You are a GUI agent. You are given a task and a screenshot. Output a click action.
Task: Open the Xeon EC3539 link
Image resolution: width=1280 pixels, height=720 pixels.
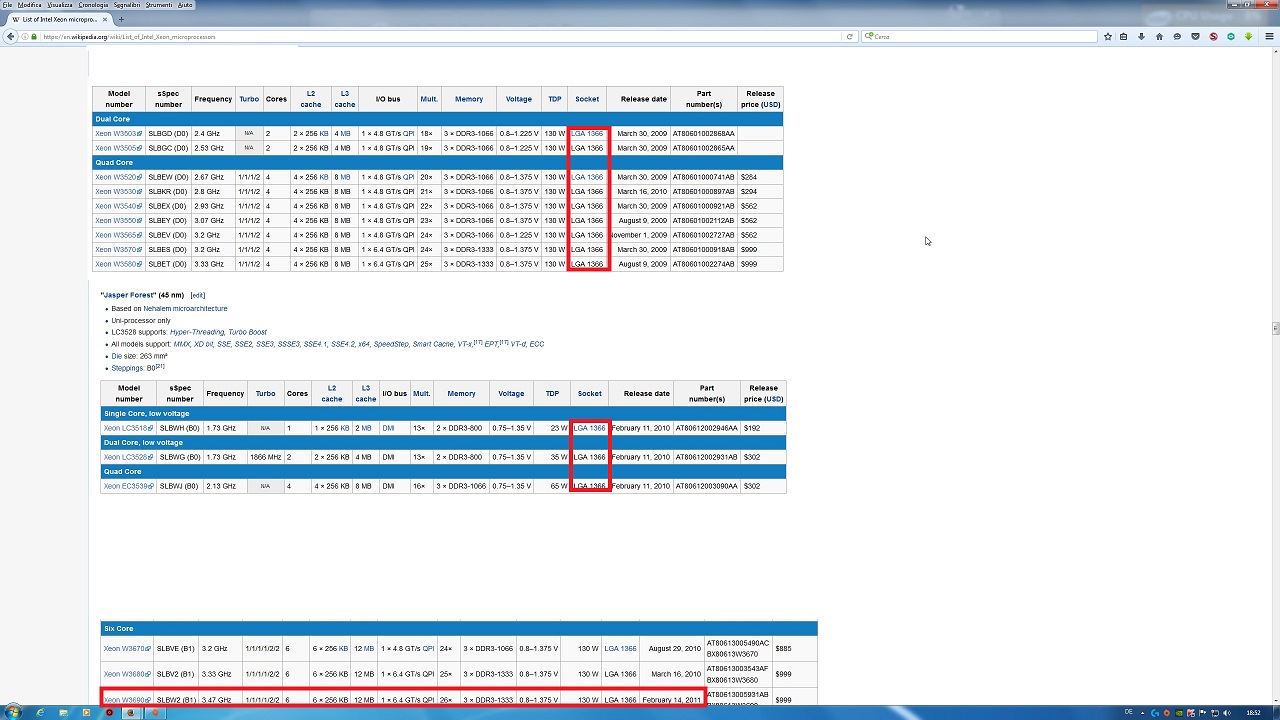point(128,486)
